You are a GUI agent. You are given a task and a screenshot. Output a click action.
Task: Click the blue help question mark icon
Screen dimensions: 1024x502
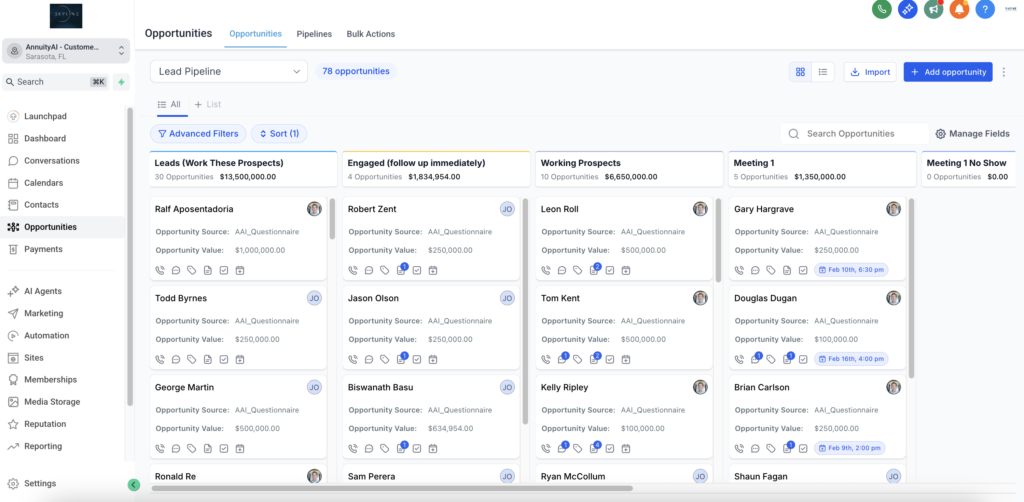tap(985, 9)
